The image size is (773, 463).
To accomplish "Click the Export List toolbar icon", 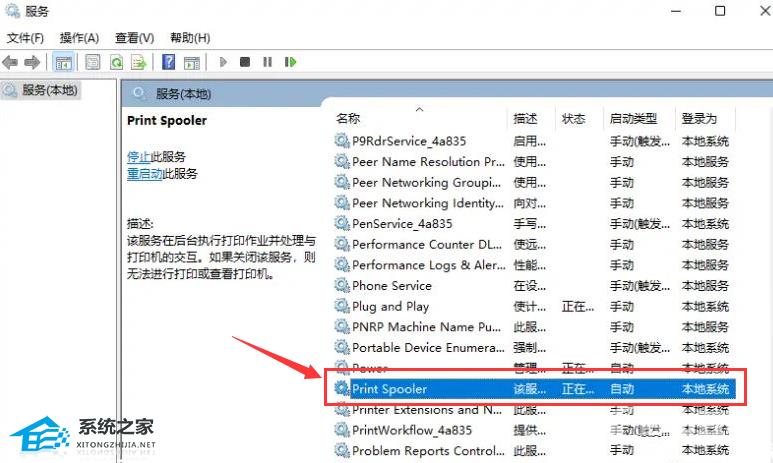I will click(x=139, y=62).
